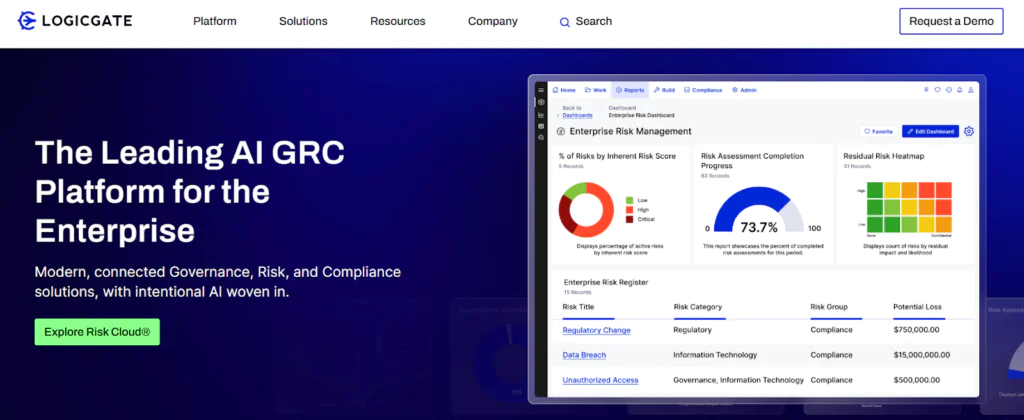Image resolution: width=1024 pixels, height=420 pixels.
Task: Select the Home tab in dashboard
Action: [564, 90]
